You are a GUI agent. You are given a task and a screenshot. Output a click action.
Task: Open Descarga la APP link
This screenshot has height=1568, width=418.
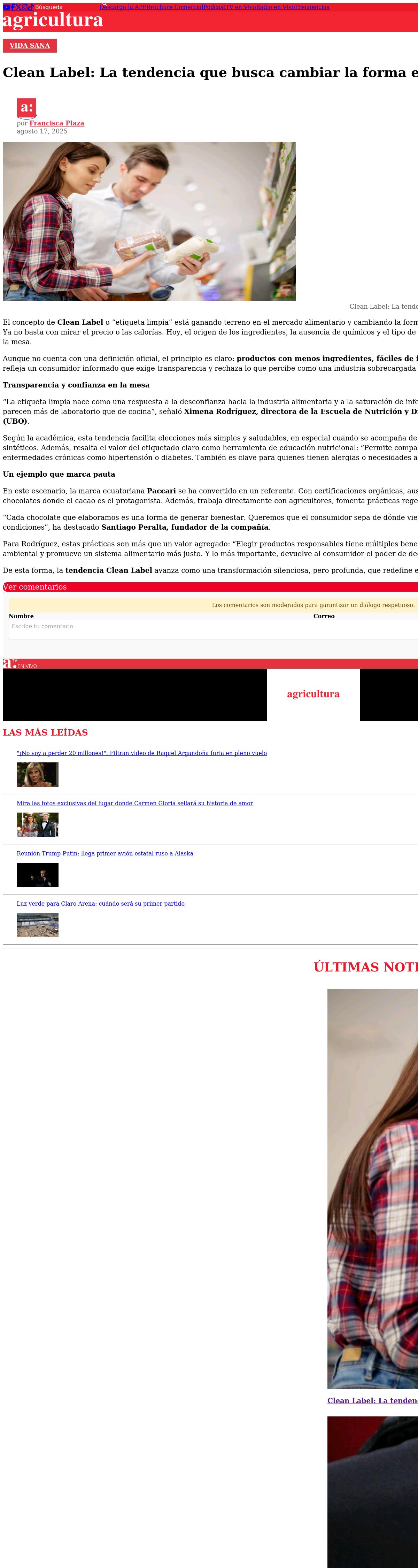[x=123, y=7]
